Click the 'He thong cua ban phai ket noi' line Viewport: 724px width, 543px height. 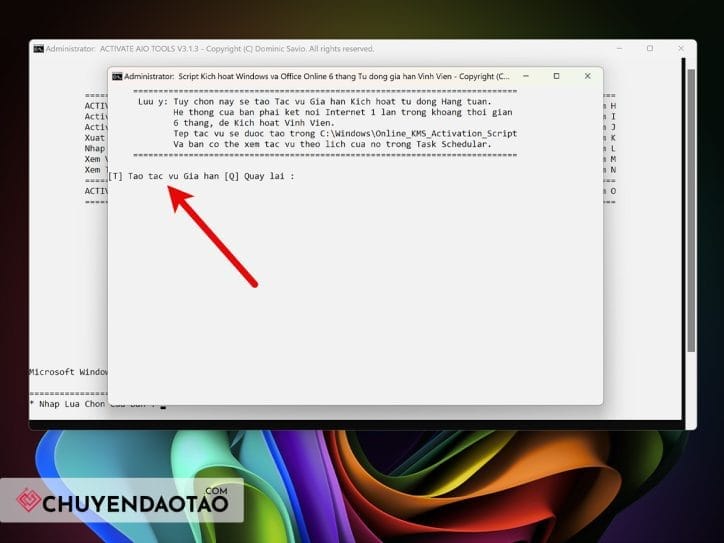coord(343,112)
